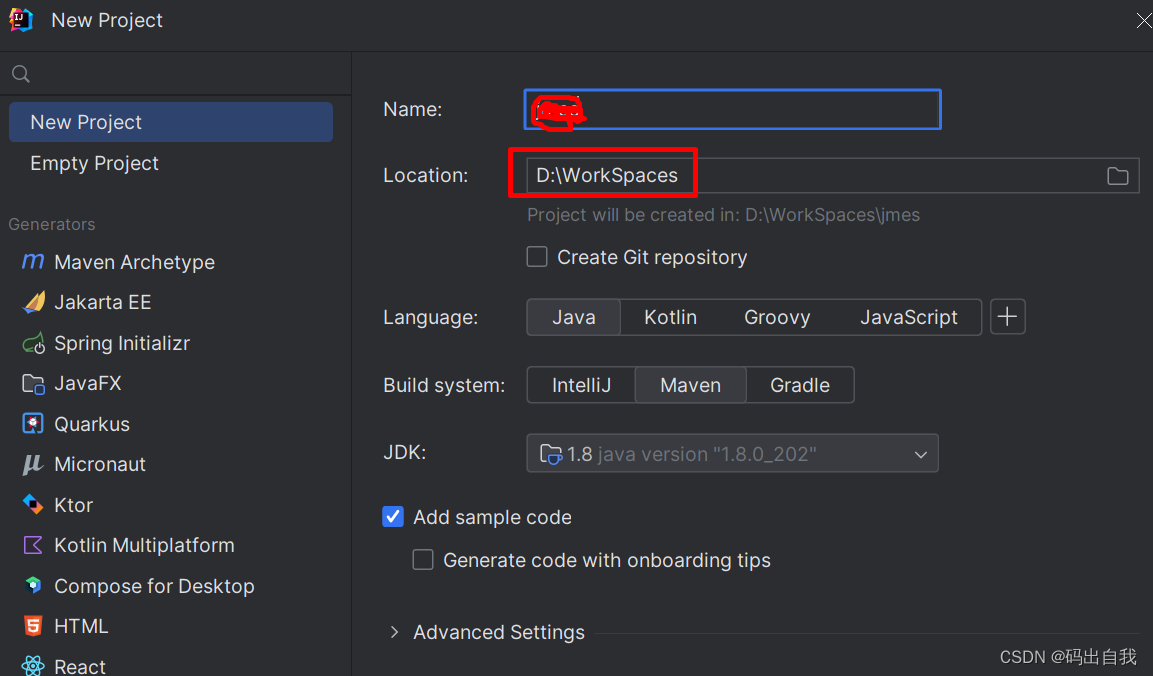The image size is (1153, 676).
Task: Click the IntelliJ IDEA logo in title bar
Action: tap(21, 20)
